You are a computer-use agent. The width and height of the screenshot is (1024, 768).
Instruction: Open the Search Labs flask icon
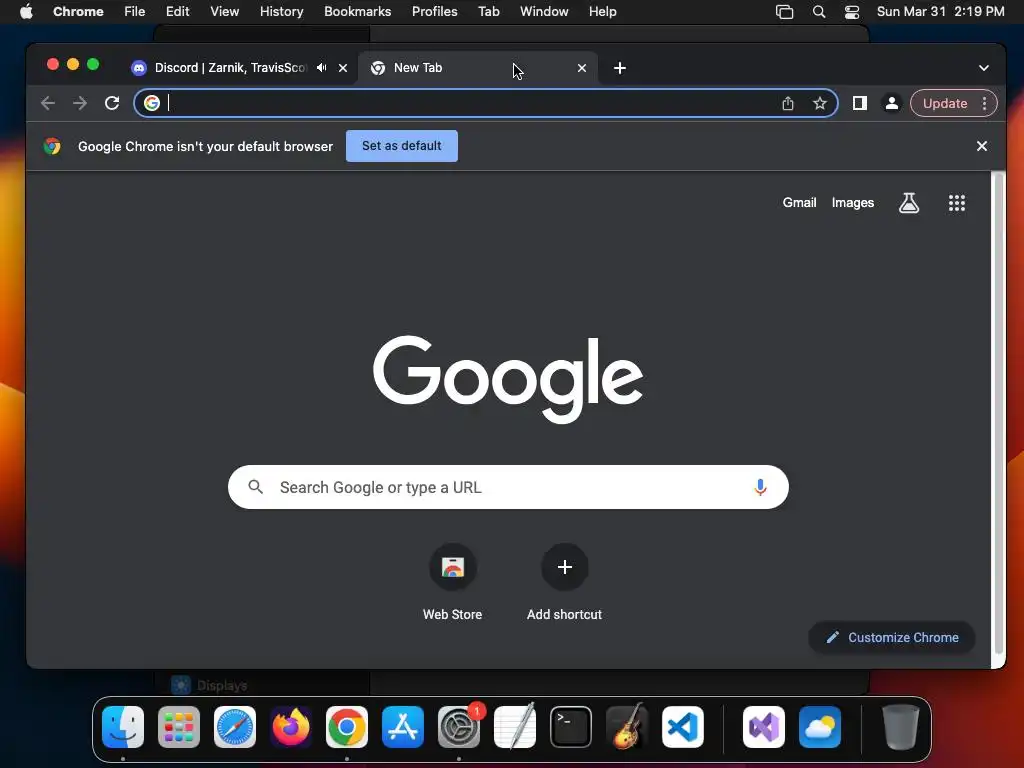[x=908, y=203]
